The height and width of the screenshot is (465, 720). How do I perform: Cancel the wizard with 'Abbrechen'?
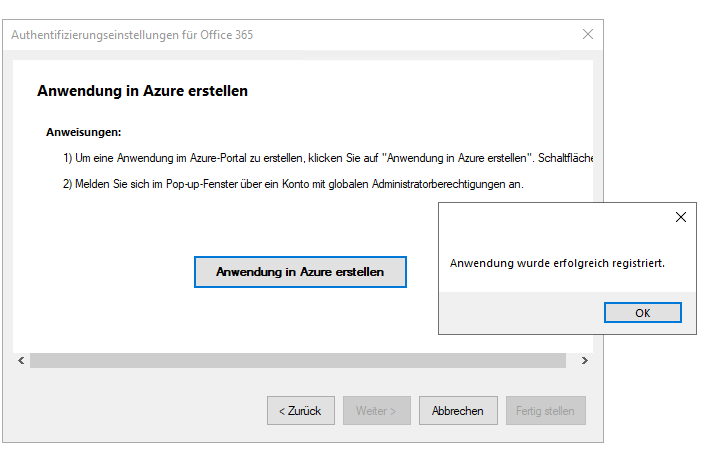[x=458, y=410]
